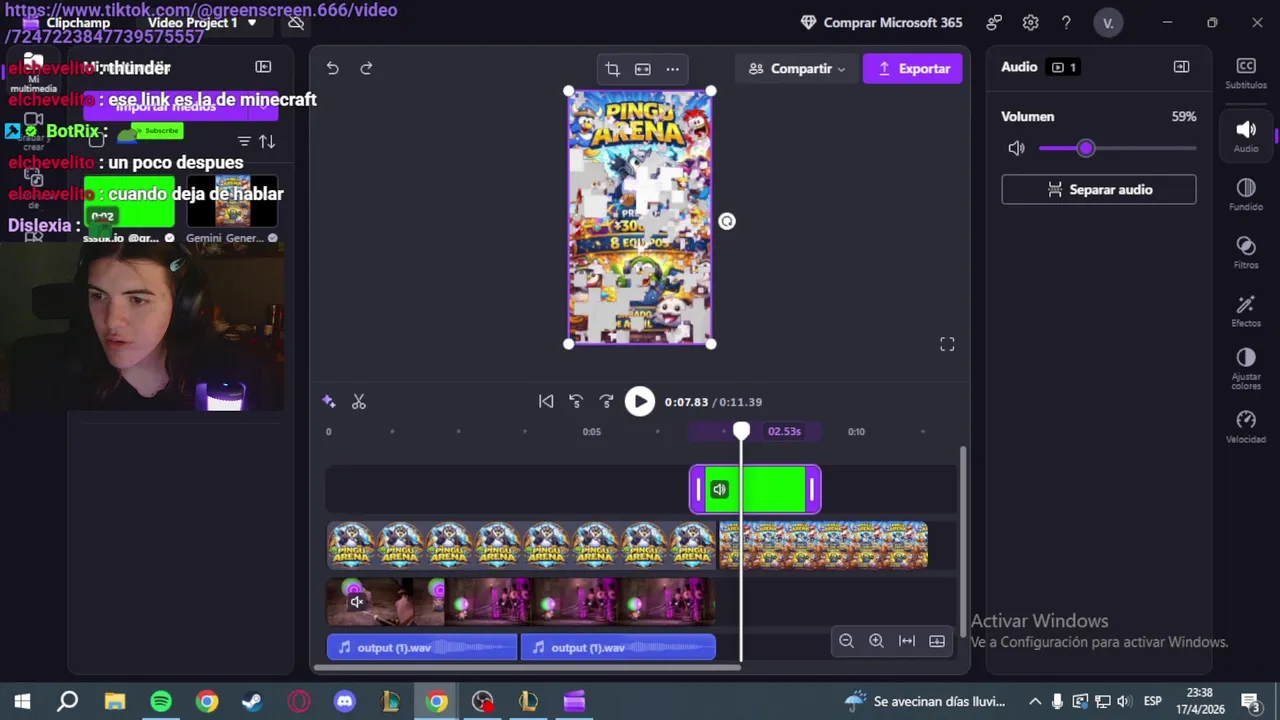Play the video preview
The width and height of the screenshot is (1280, 720).
tap(640, 402)
